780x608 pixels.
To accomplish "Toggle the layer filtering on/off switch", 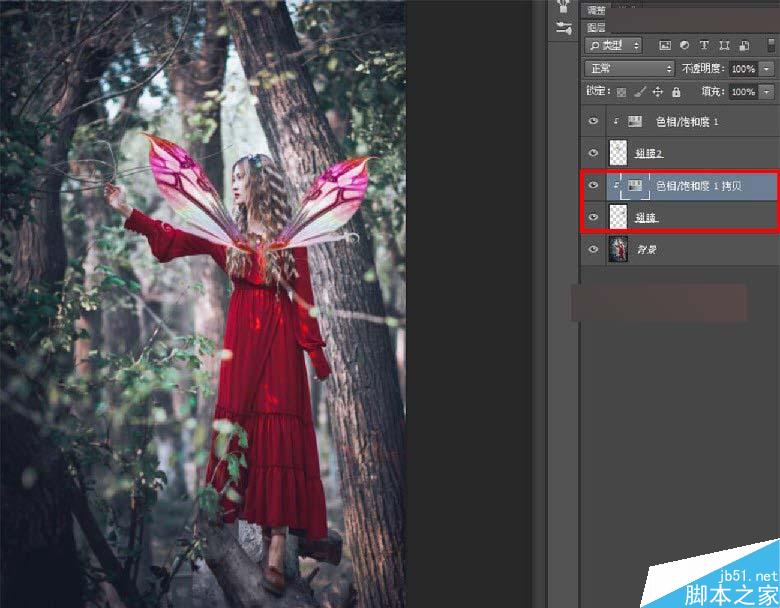I will 772,45.
